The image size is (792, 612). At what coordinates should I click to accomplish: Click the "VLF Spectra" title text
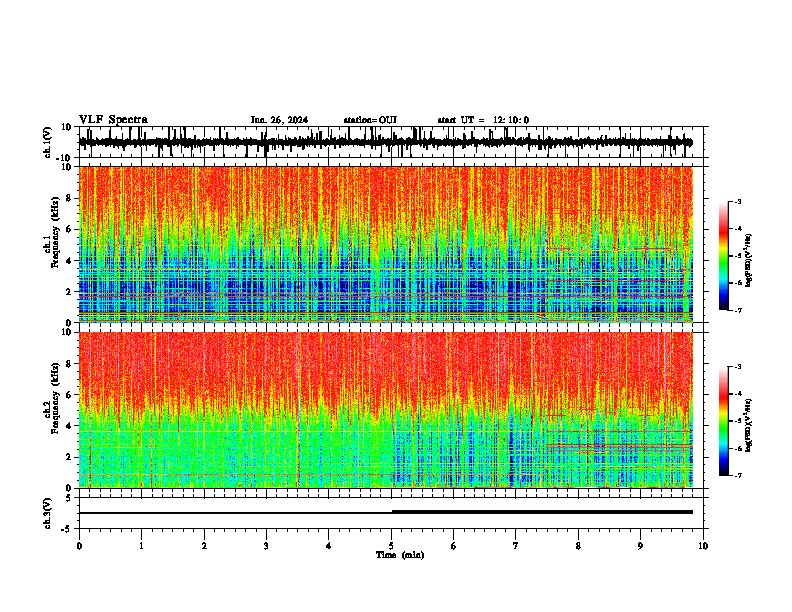pyautogui.click(x=113, y=120)
